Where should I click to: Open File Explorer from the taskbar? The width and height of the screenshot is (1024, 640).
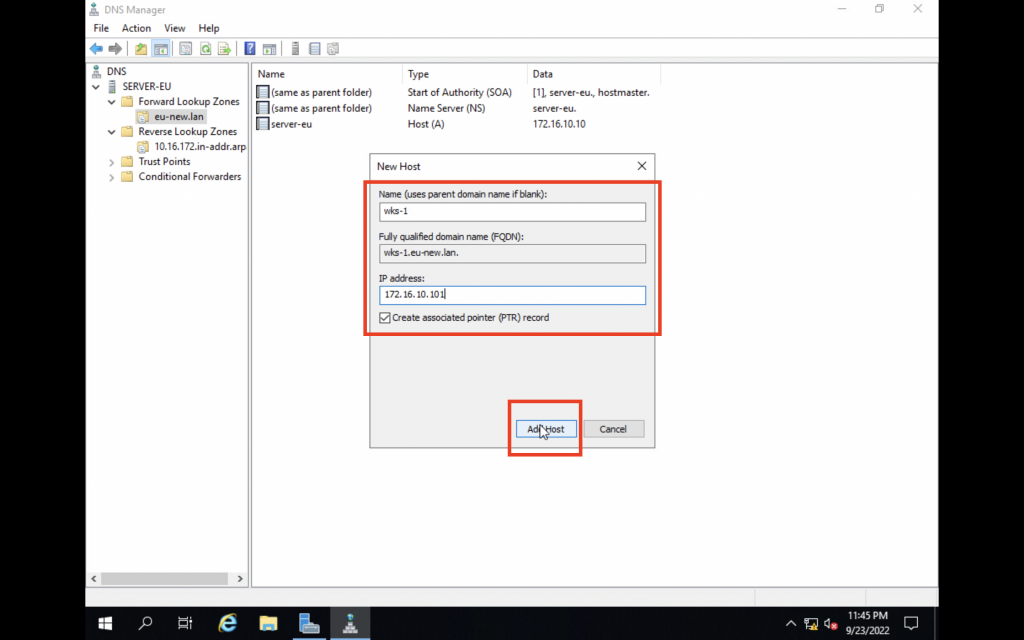268,623
